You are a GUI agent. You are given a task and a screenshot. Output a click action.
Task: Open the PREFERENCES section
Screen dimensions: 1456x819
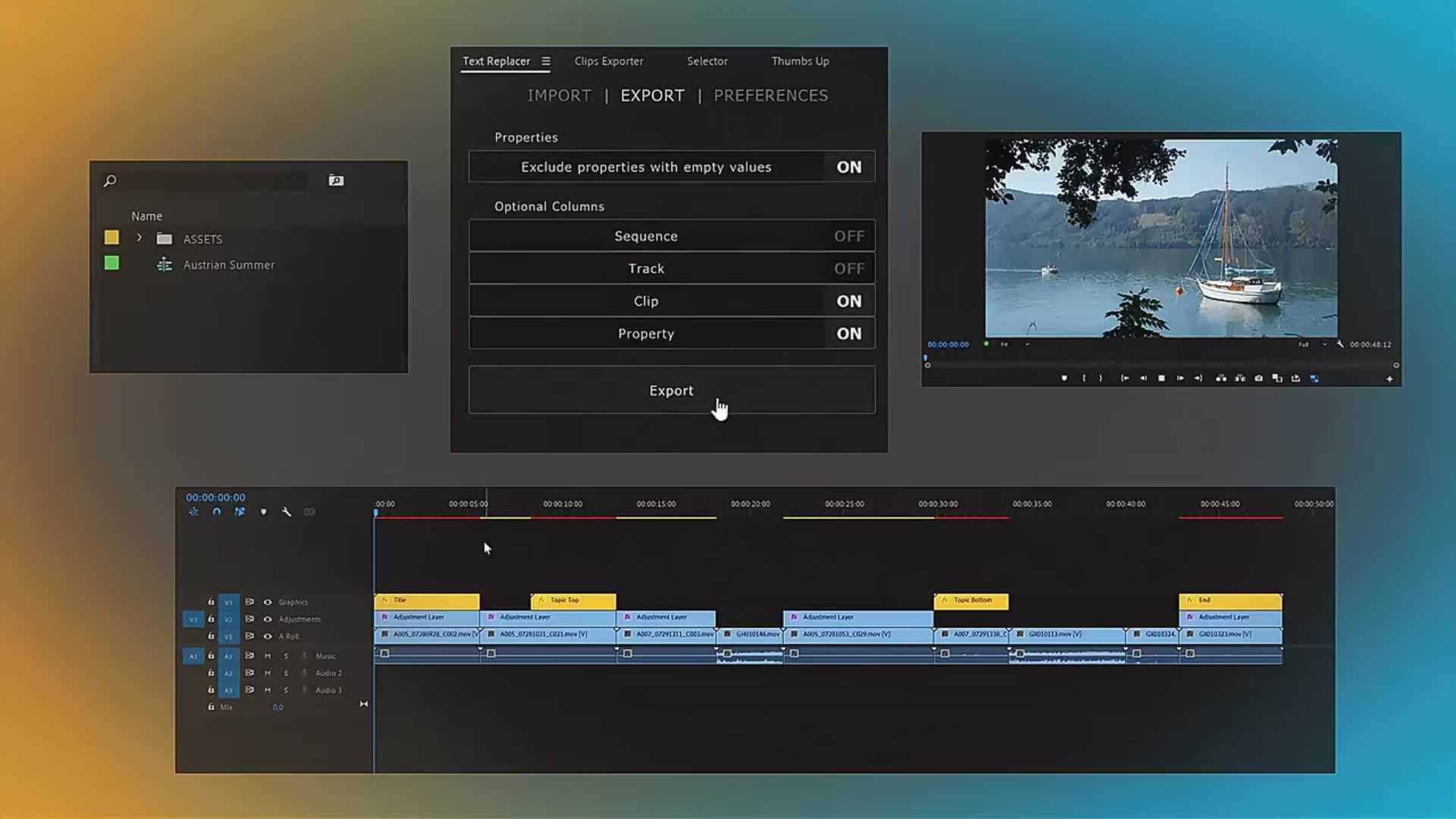[770, 96]
